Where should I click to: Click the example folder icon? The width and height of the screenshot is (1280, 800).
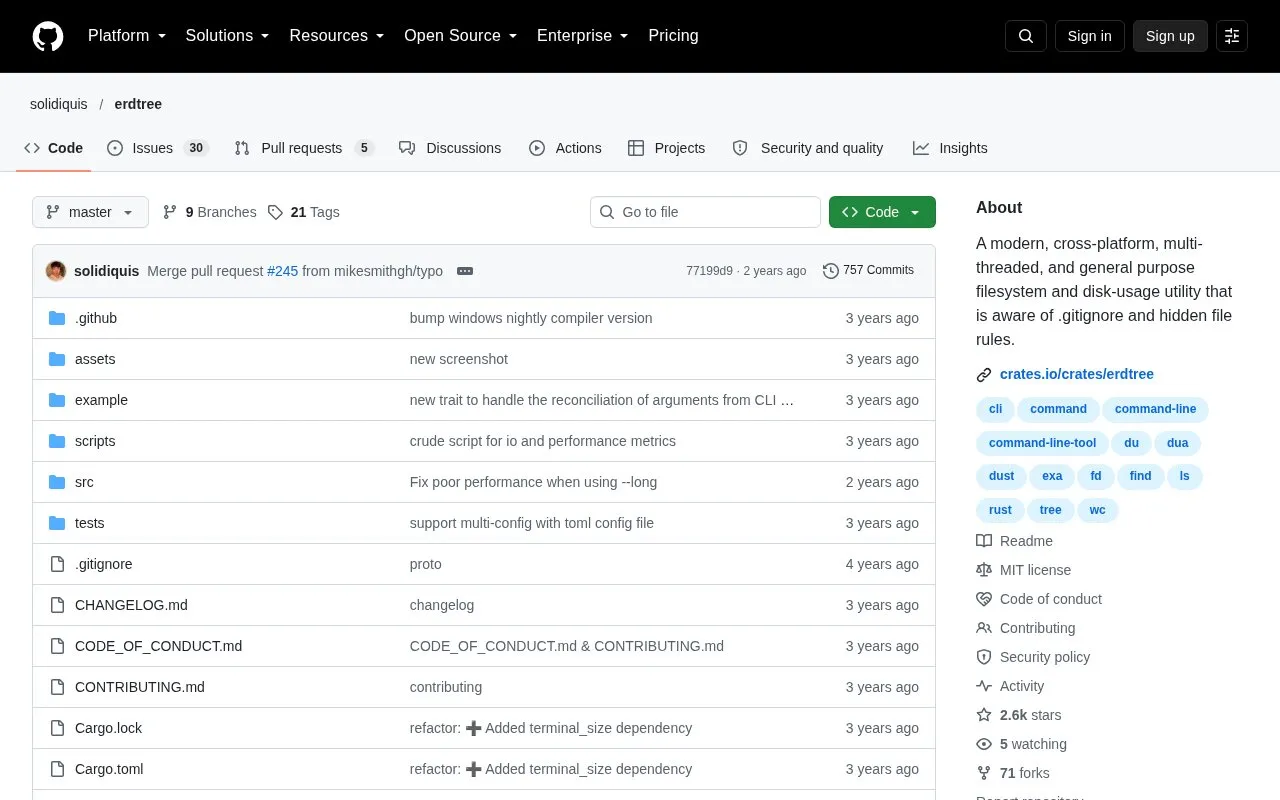[x=57, y=400]
